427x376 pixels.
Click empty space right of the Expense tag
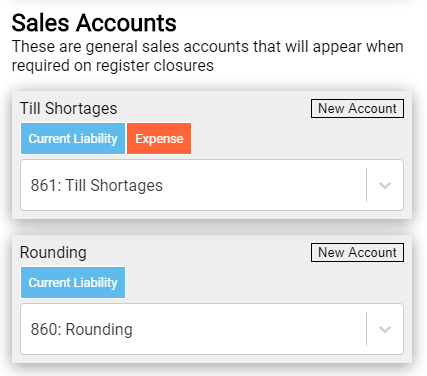tap(297, 138)
